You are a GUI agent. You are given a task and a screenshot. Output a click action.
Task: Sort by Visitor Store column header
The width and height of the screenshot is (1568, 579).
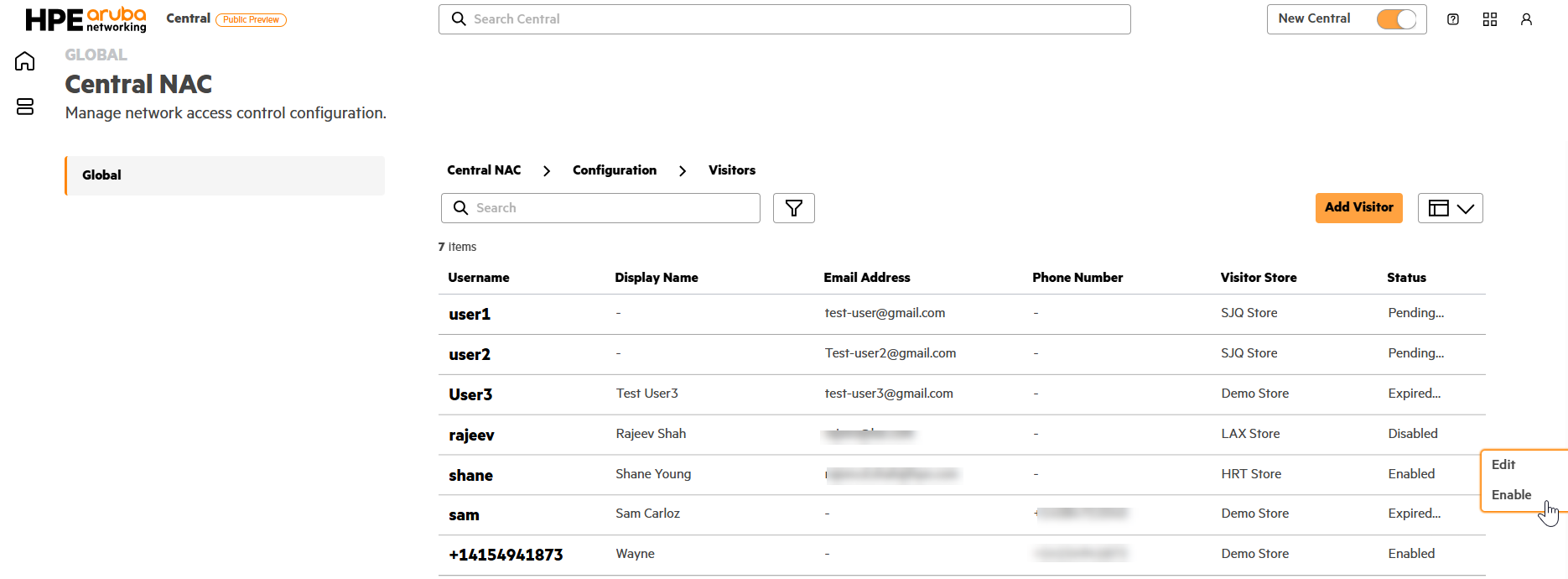(x=1259, y=278)
